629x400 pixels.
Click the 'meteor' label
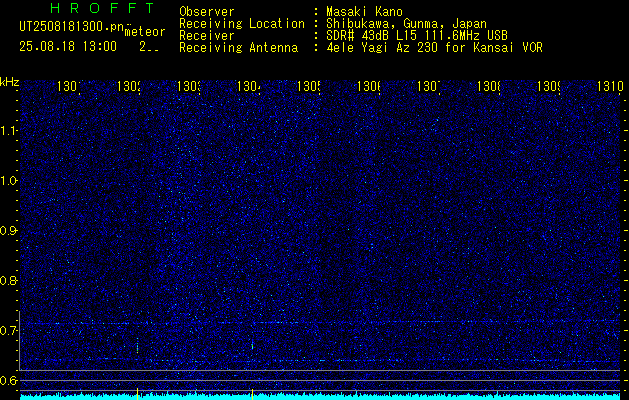pyautogui.click(x=145, y=31)
